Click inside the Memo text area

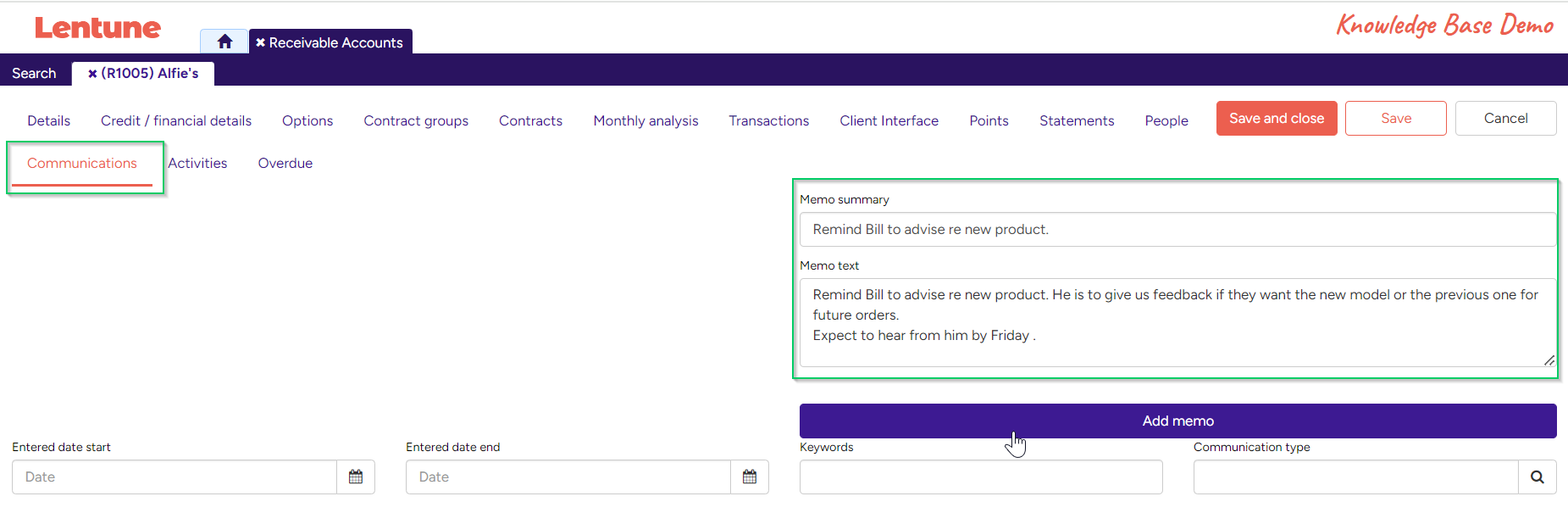[1178, 323]
